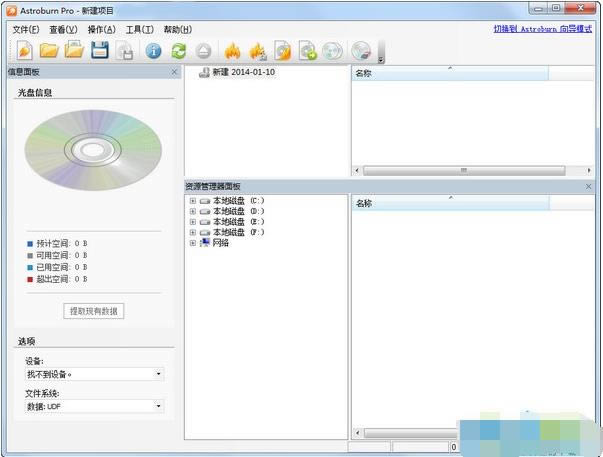Click the single flame burn icon
Image resolution: width=603 pixels, height=457 pixels.
232,51
